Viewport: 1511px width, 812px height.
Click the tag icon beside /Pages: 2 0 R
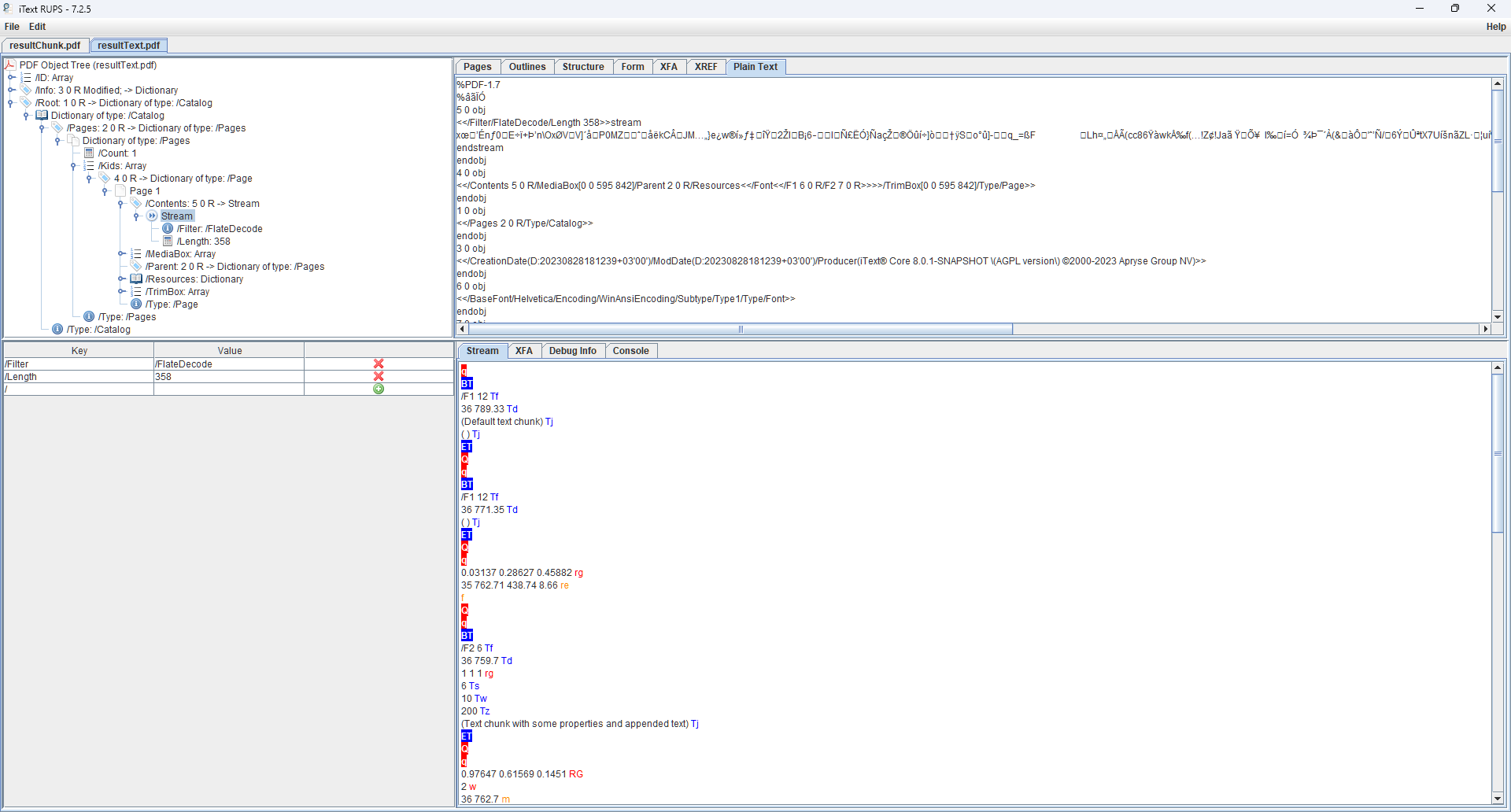pos(57,127)
